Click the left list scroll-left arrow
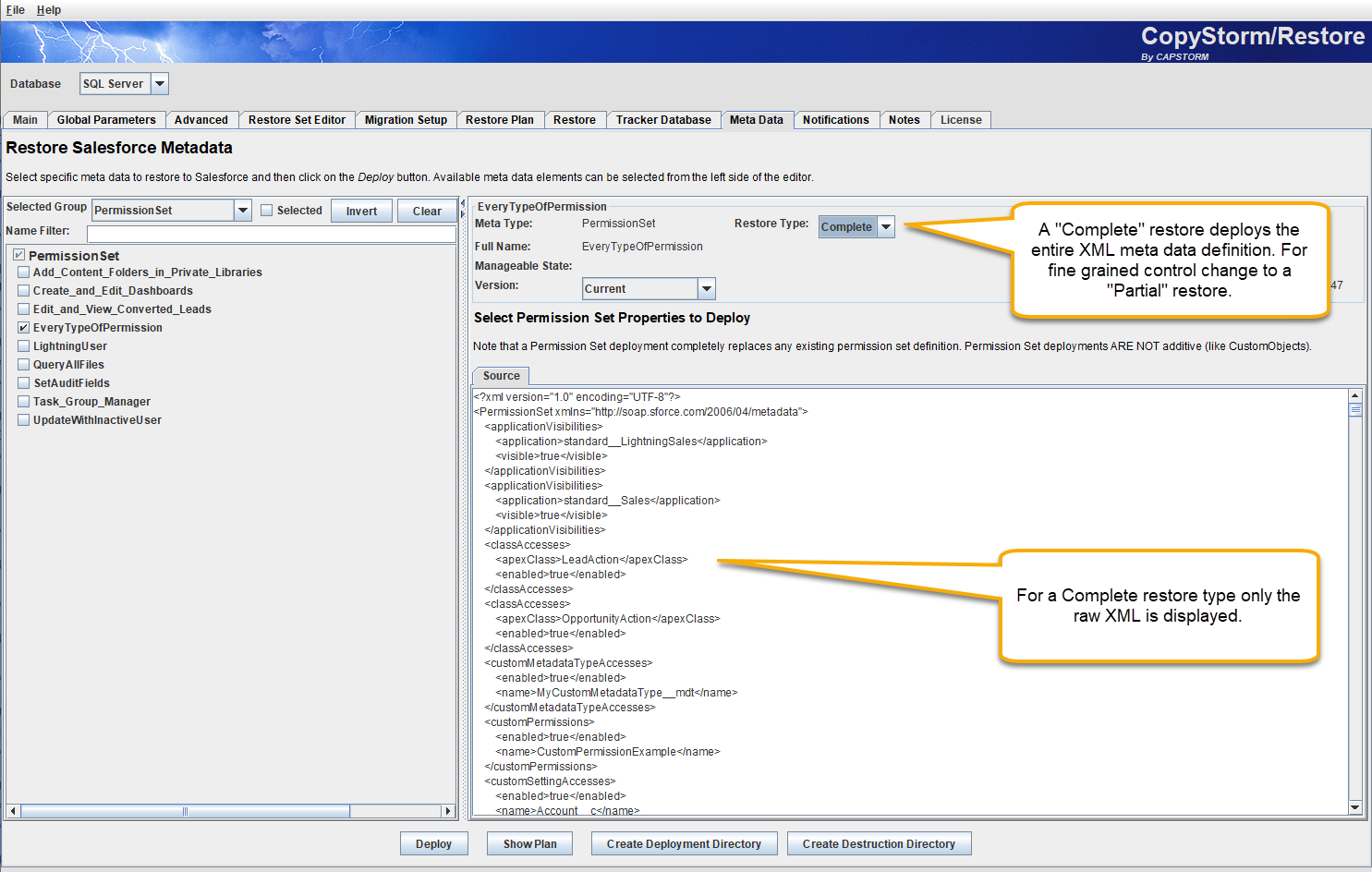This screenshot has width=1372, height=872. click(x=13, y=811)
